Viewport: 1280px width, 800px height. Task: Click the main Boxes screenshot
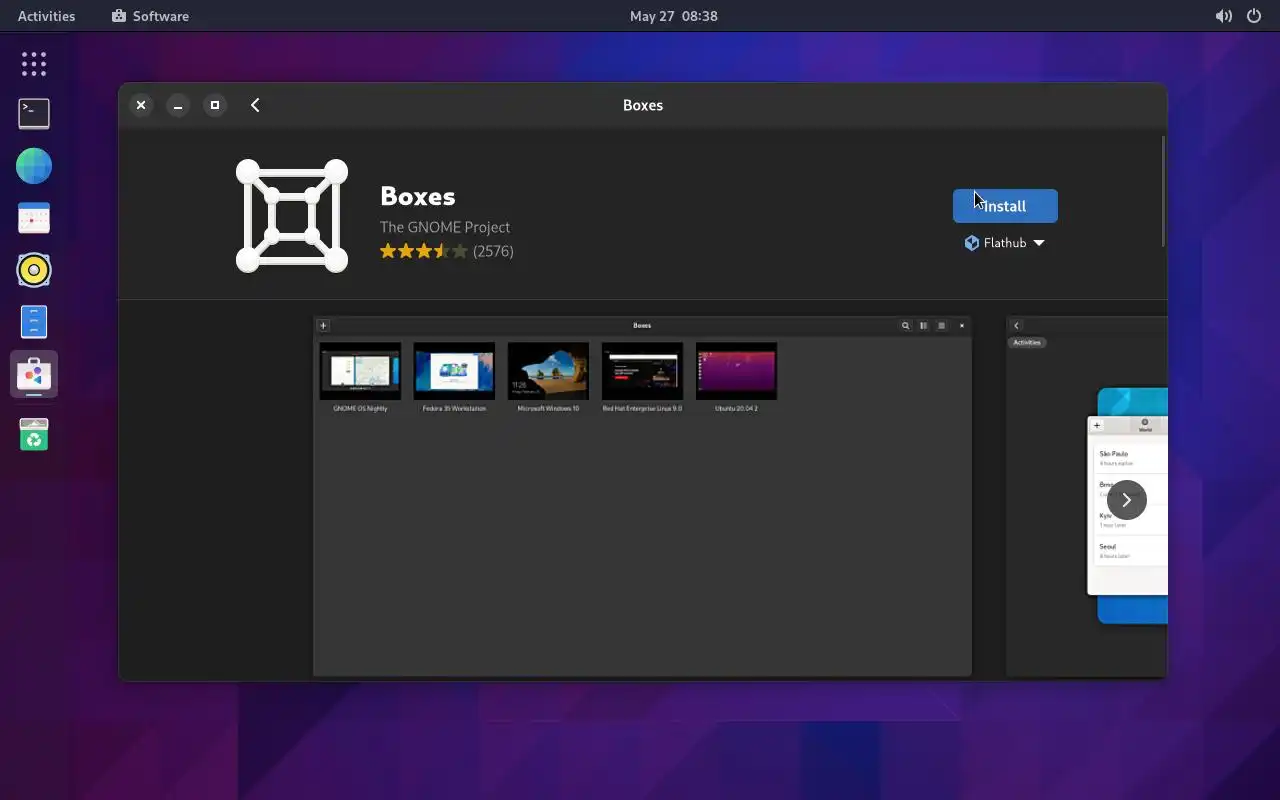[643, 496]
